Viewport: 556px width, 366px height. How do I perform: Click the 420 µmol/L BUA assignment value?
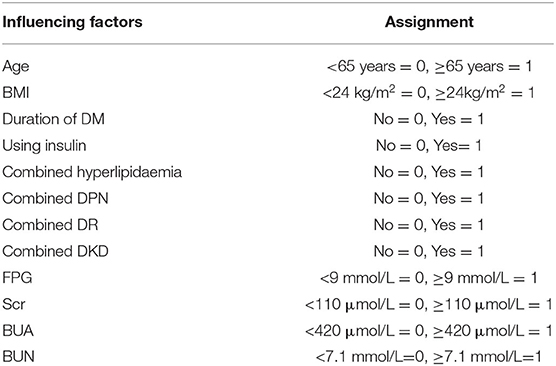[x=429, y=331]
